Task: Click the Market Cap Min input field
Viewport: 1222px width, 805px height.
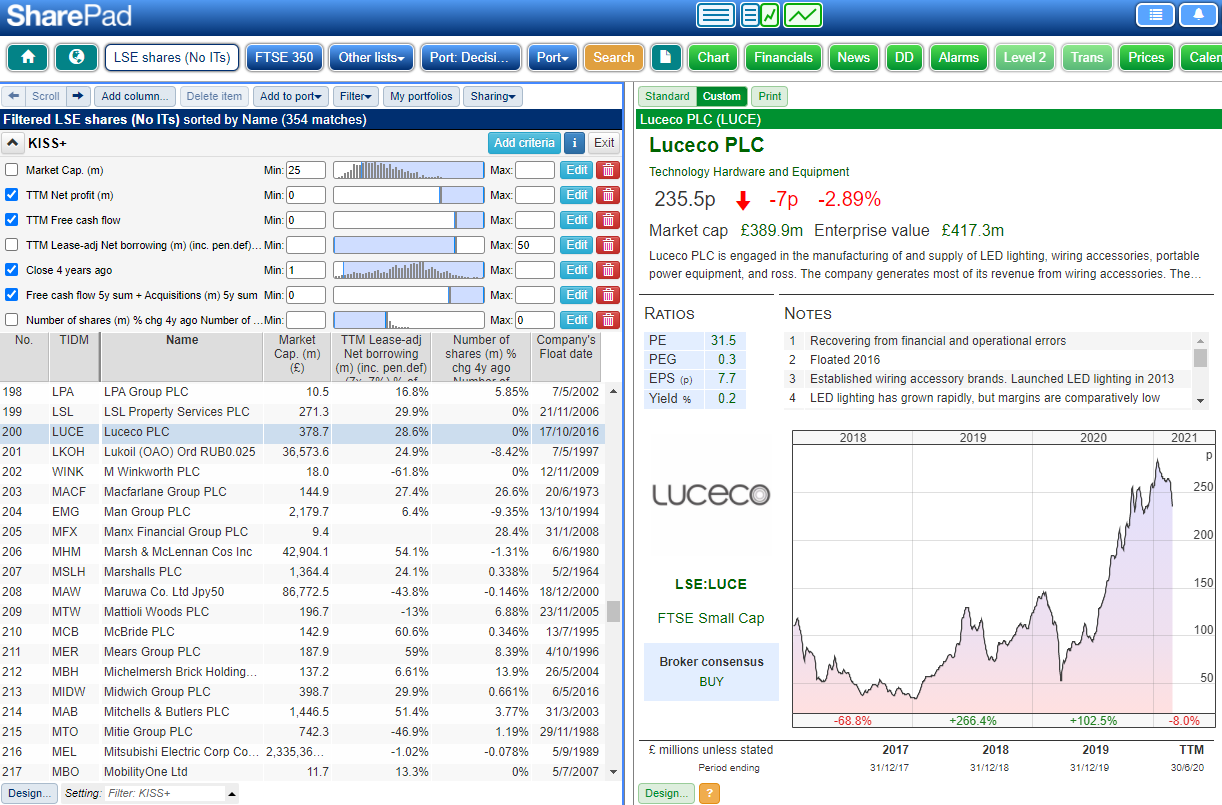Action: [306, 170]
